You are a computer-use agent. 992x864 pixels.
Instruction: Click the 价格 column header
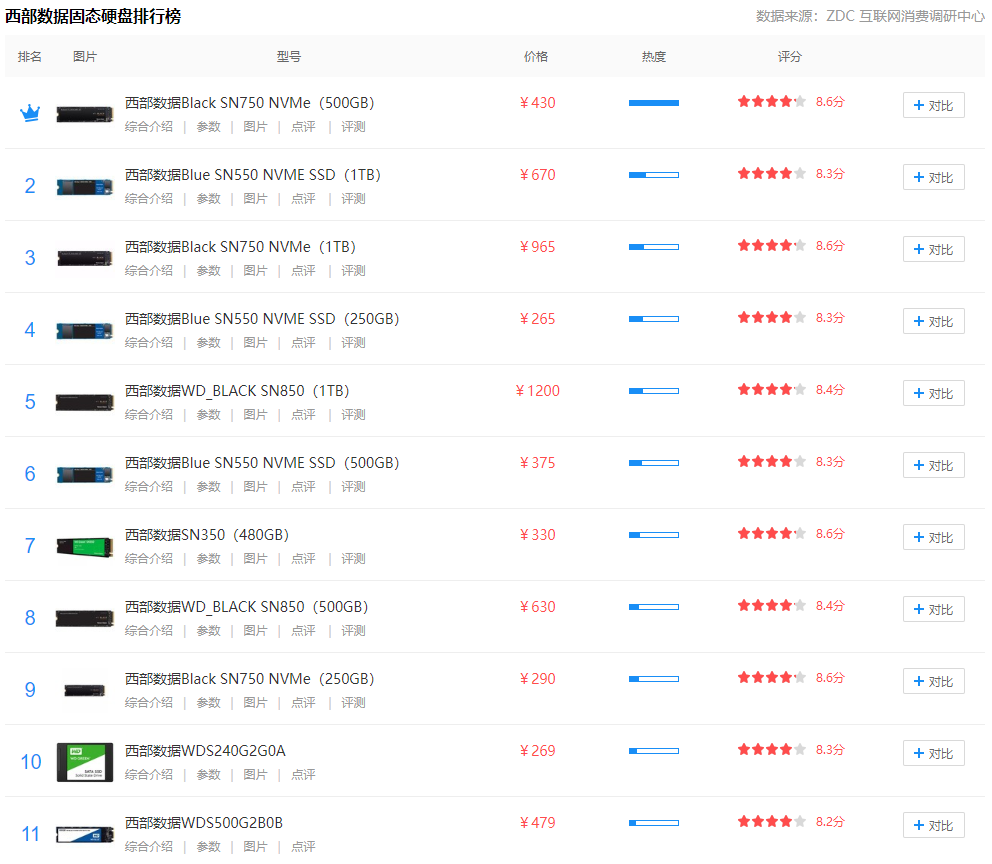click(536, 57)
